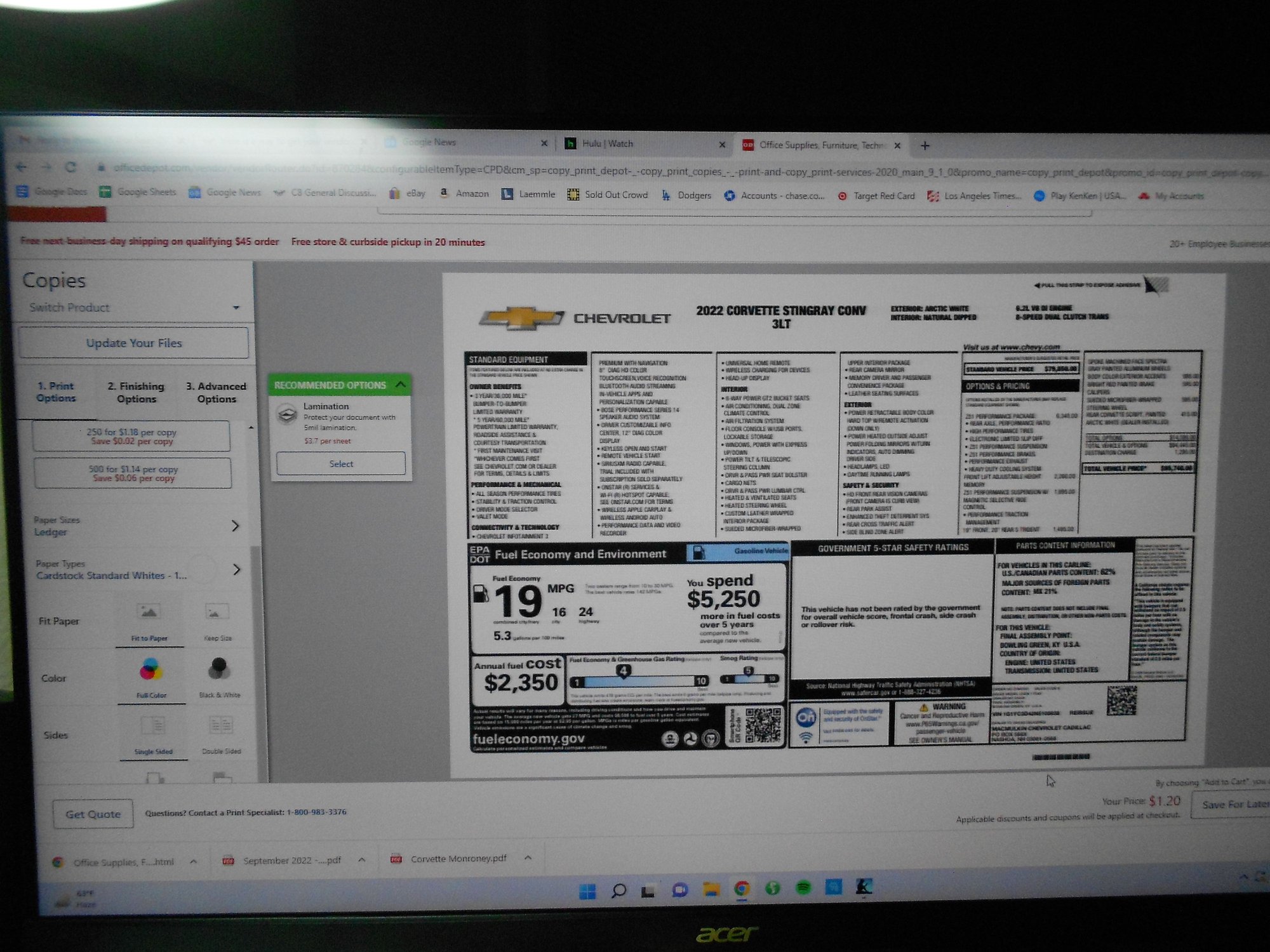Image resolution: width=1270 pixels, height=952 pixels.
Task: Open the eBay bookmark on the bookmarks bar
Action: click(x=414, y=195)
